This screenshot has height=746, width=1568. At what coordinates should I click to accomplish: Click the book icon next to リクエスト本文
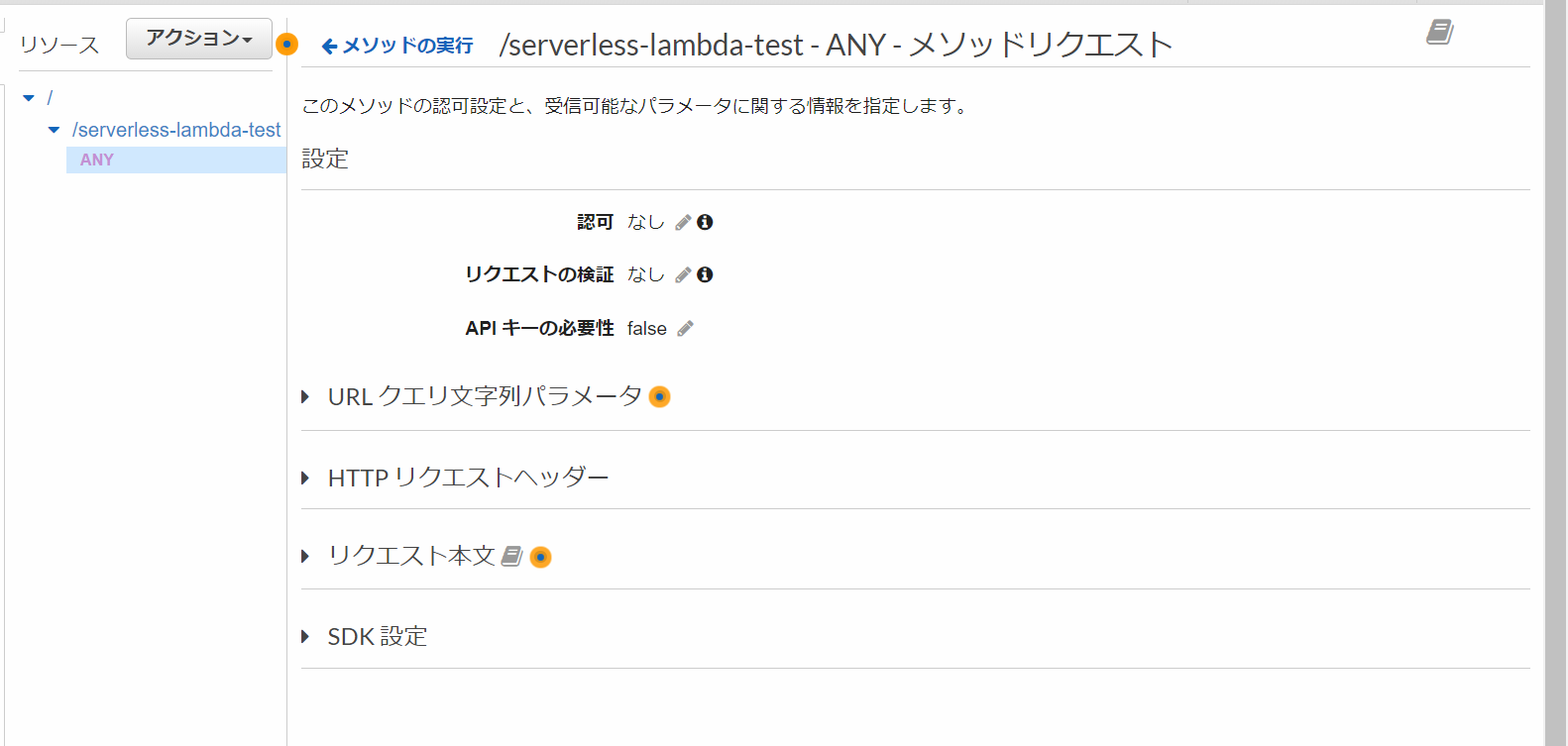pos(512,556)
